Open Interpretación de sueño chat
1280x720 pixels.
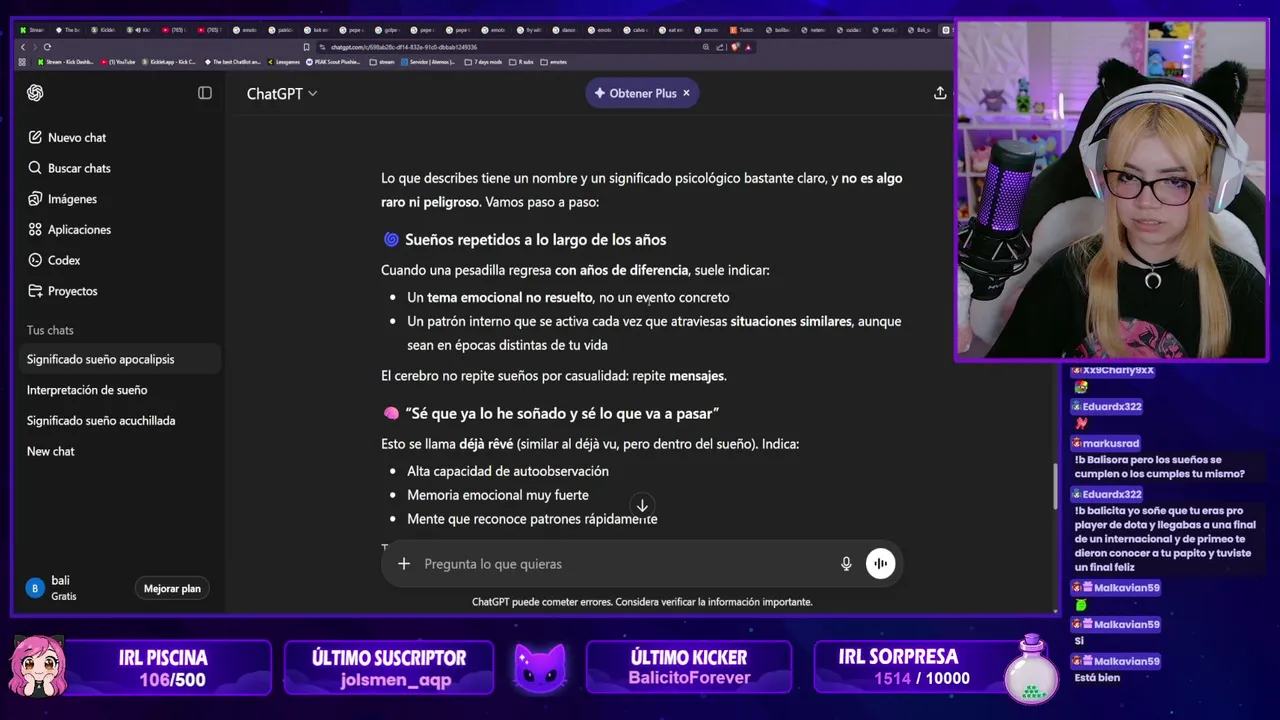click(120, 390)
